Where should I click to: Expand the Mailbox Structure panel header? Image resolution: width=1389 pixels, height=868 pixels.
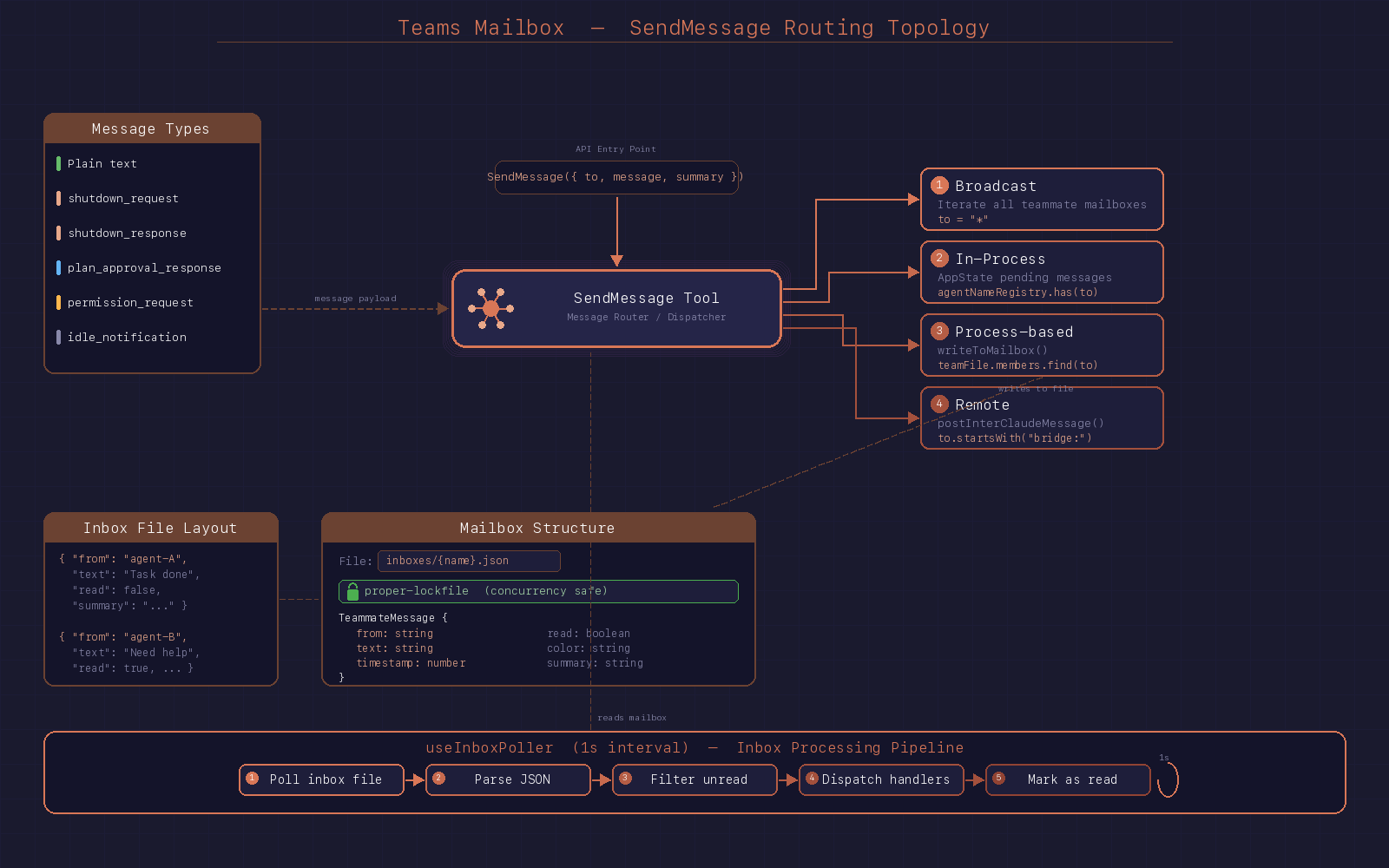[x=537, y=527]
